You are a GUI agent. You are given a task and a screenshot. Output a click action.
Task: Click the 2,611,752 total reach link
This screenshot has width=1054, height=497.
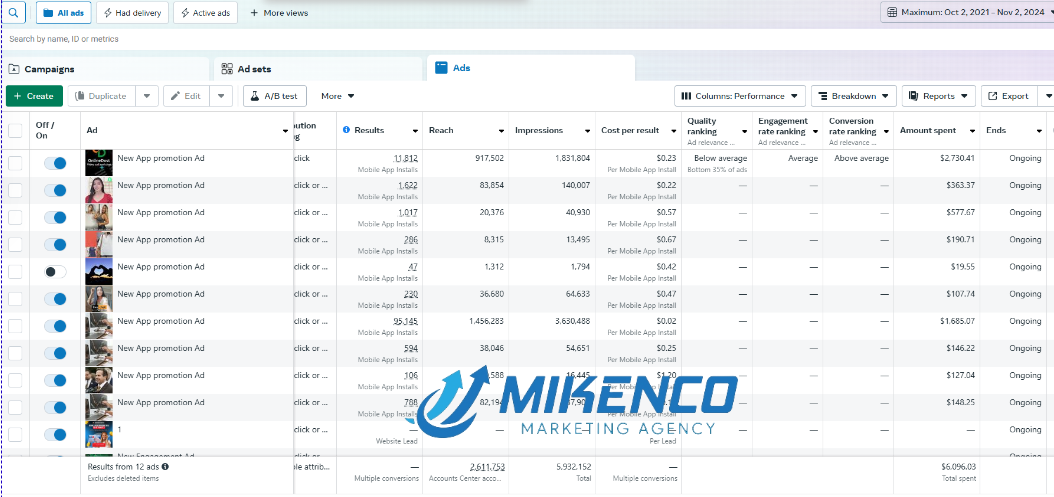tap(487, 467)
